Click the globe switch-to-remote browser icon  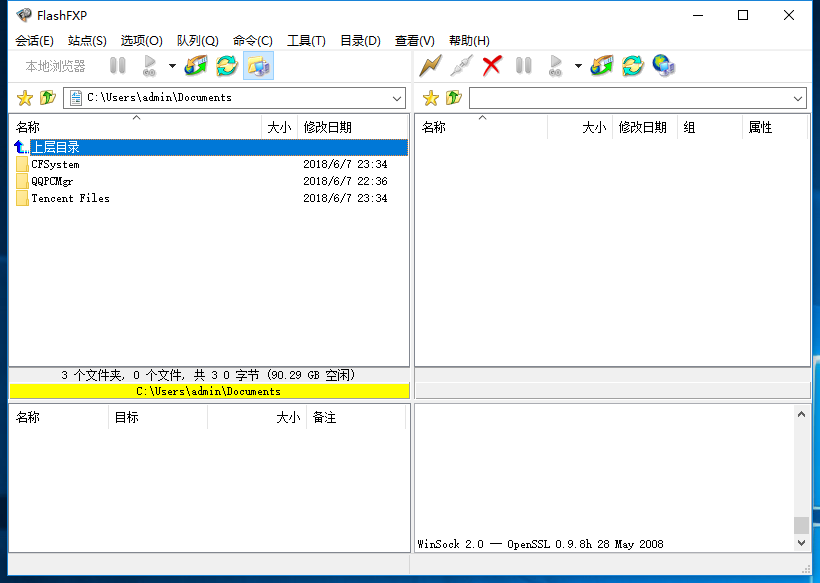pos(664,66)
